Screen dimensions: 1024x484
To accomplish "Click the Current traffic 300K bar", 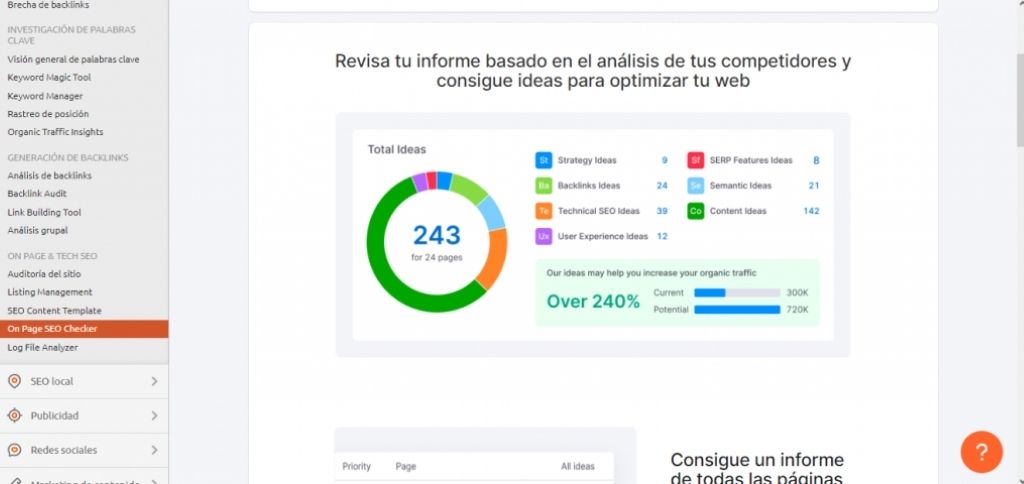I will [737, 293].
